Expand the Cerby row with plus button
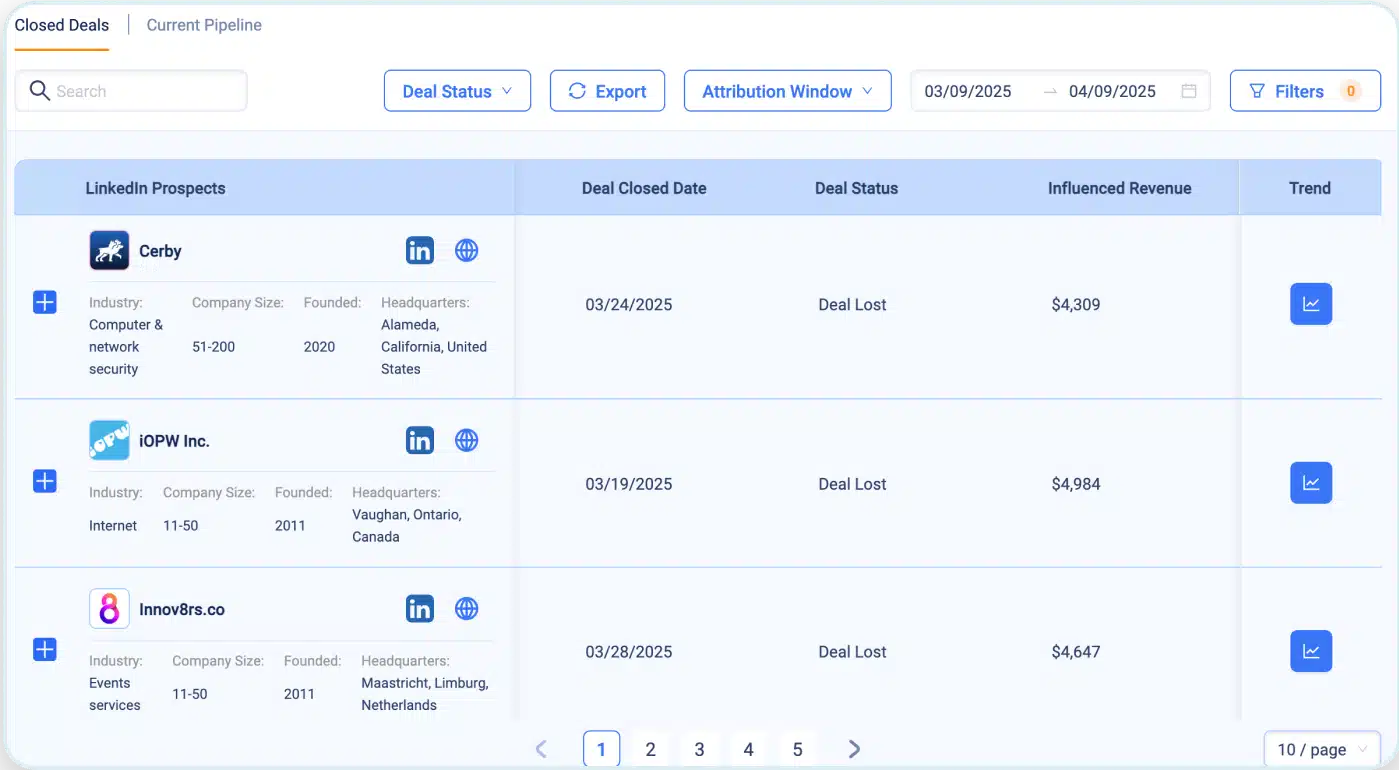The width and height of the screenshot is (1399, 770). [45, 302]
